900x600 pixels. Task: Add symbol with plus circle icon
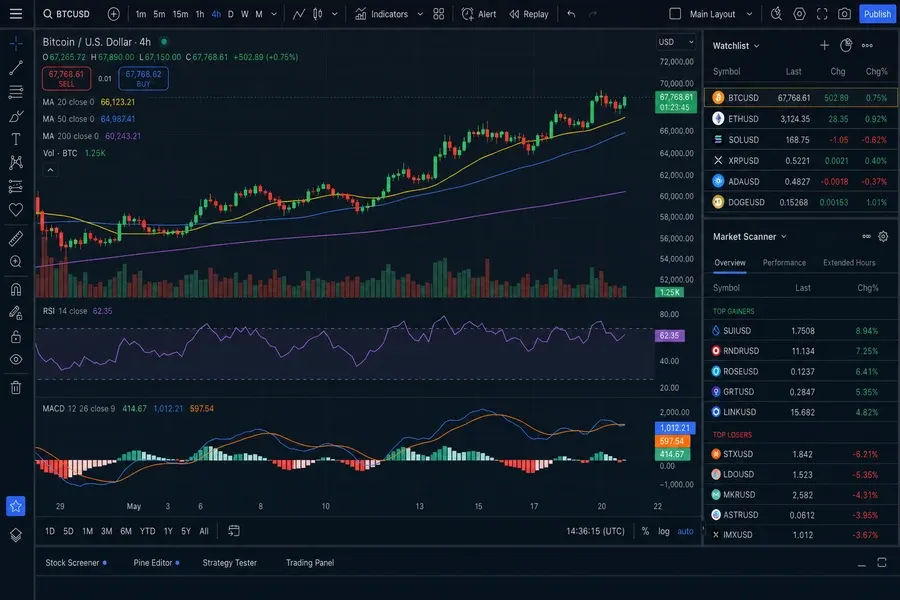pos(114,14)
